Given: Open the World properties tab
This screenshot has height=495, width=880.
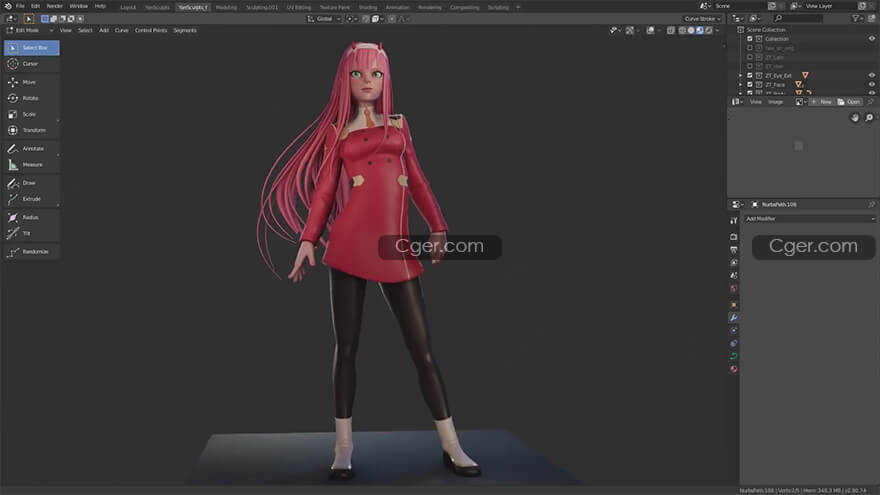Looking at the screenshot, I should (x=734, y=288).
